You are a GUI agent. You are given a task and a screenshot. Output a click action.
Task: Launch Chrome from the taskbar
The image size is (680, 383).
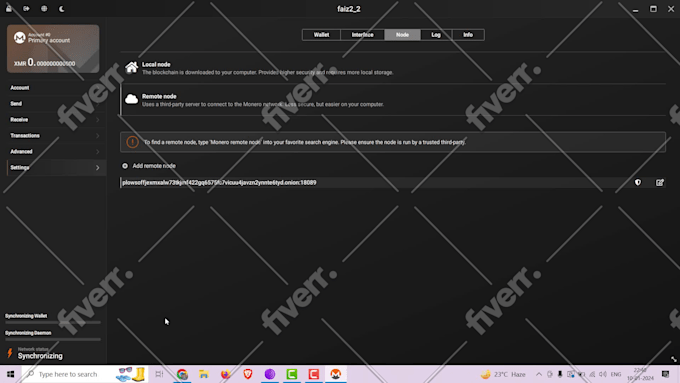[182, 374]
